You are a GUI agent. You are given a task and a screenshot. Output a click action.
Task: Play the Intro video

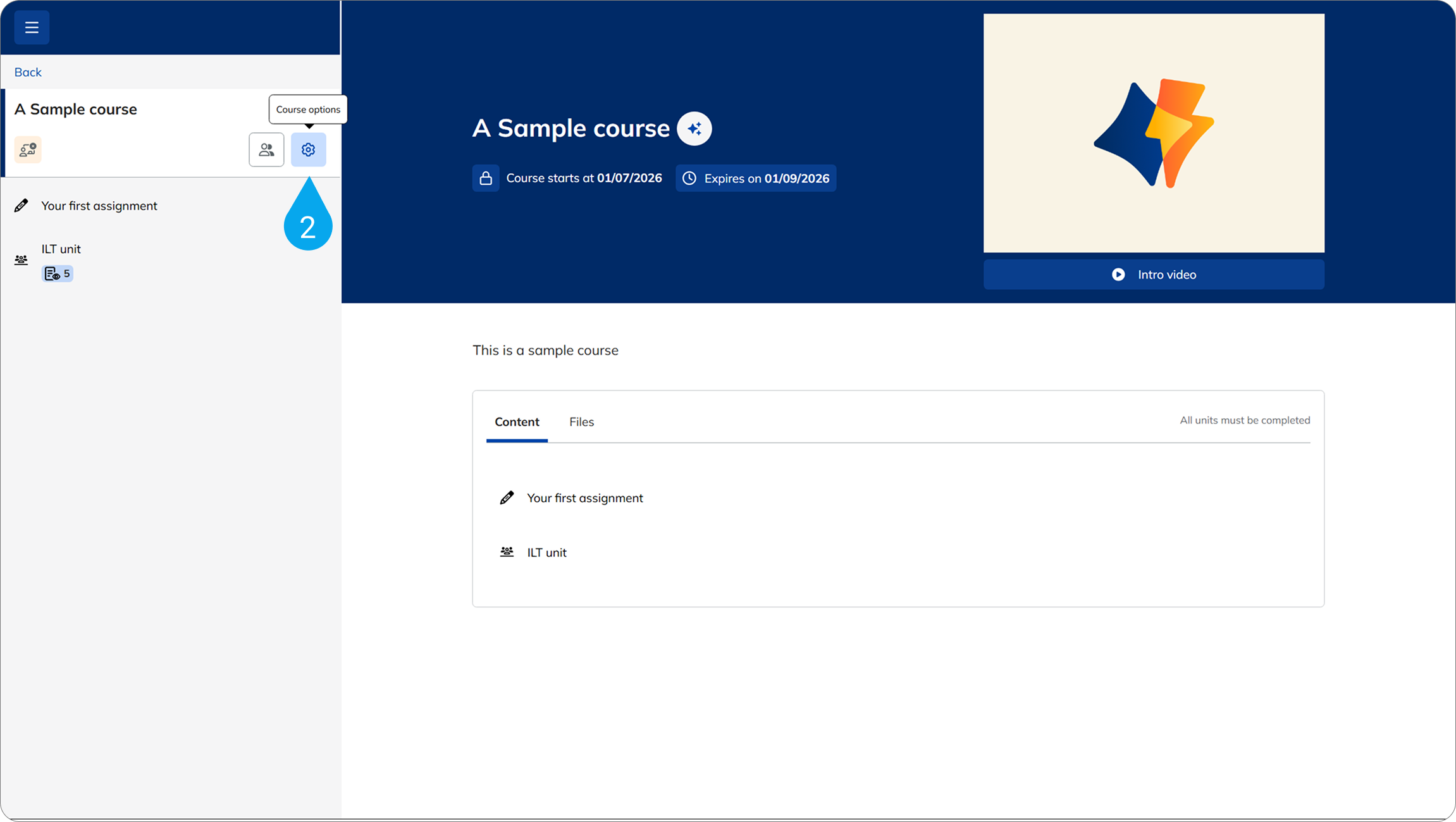click(x=1153, y=275)
